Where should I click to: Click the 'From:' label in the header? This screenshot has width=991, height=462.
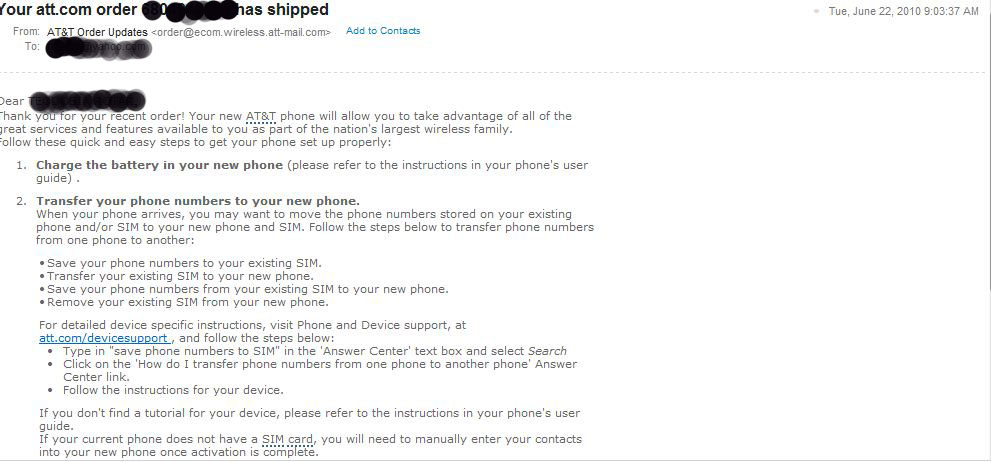(x=26, y=32)
